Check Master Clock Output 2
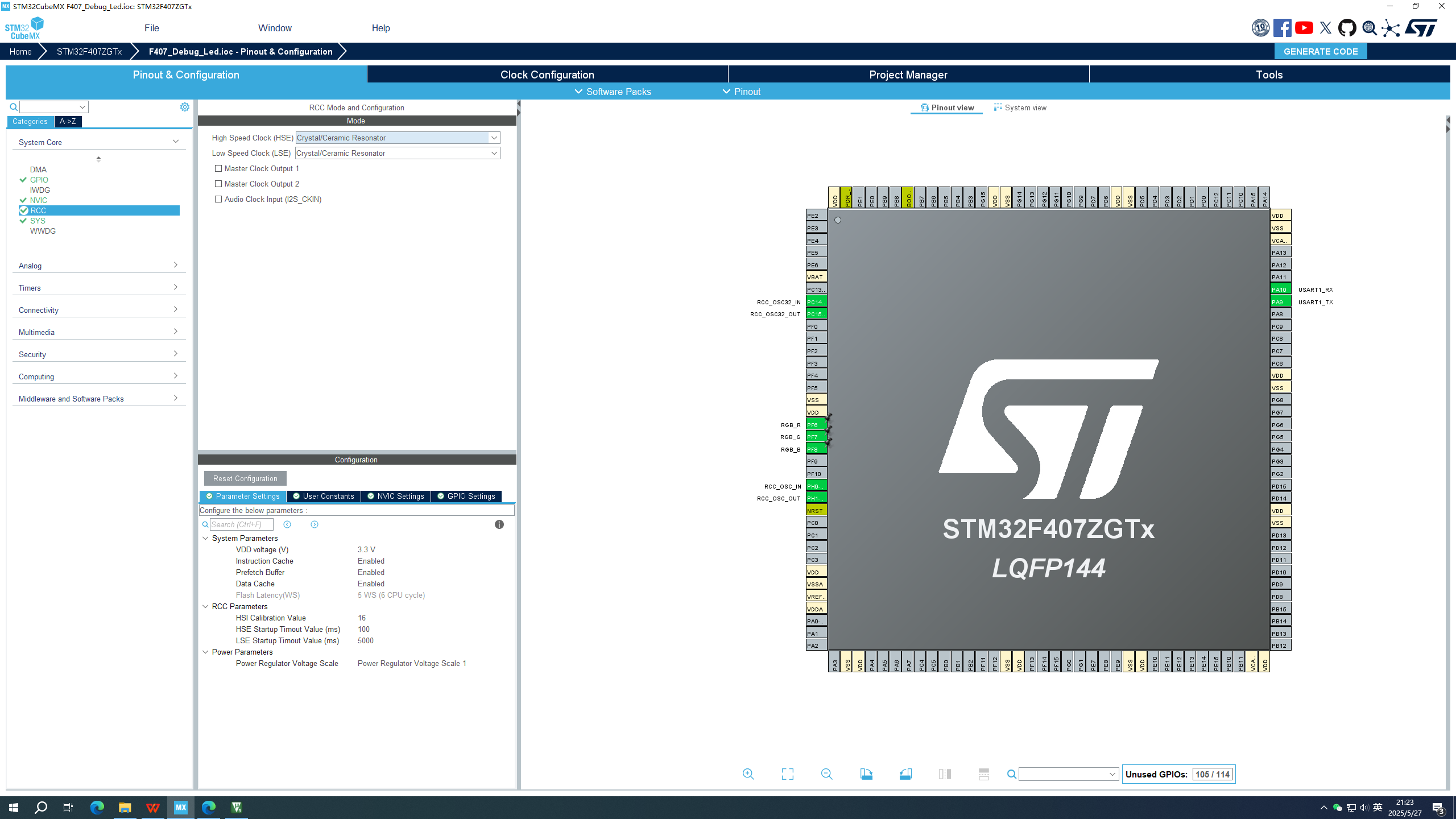This screenshot has height=819, width=1456. click(218, 184)
